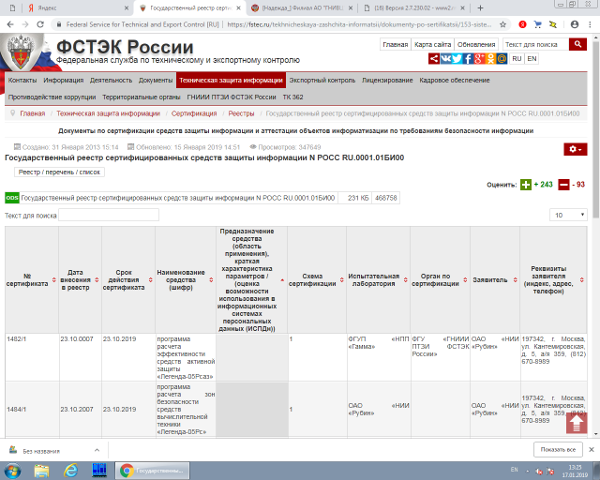Open the Кадровое обеспечение menu item
The height and width of the screenshot is (480, 600).
(455, 80)
